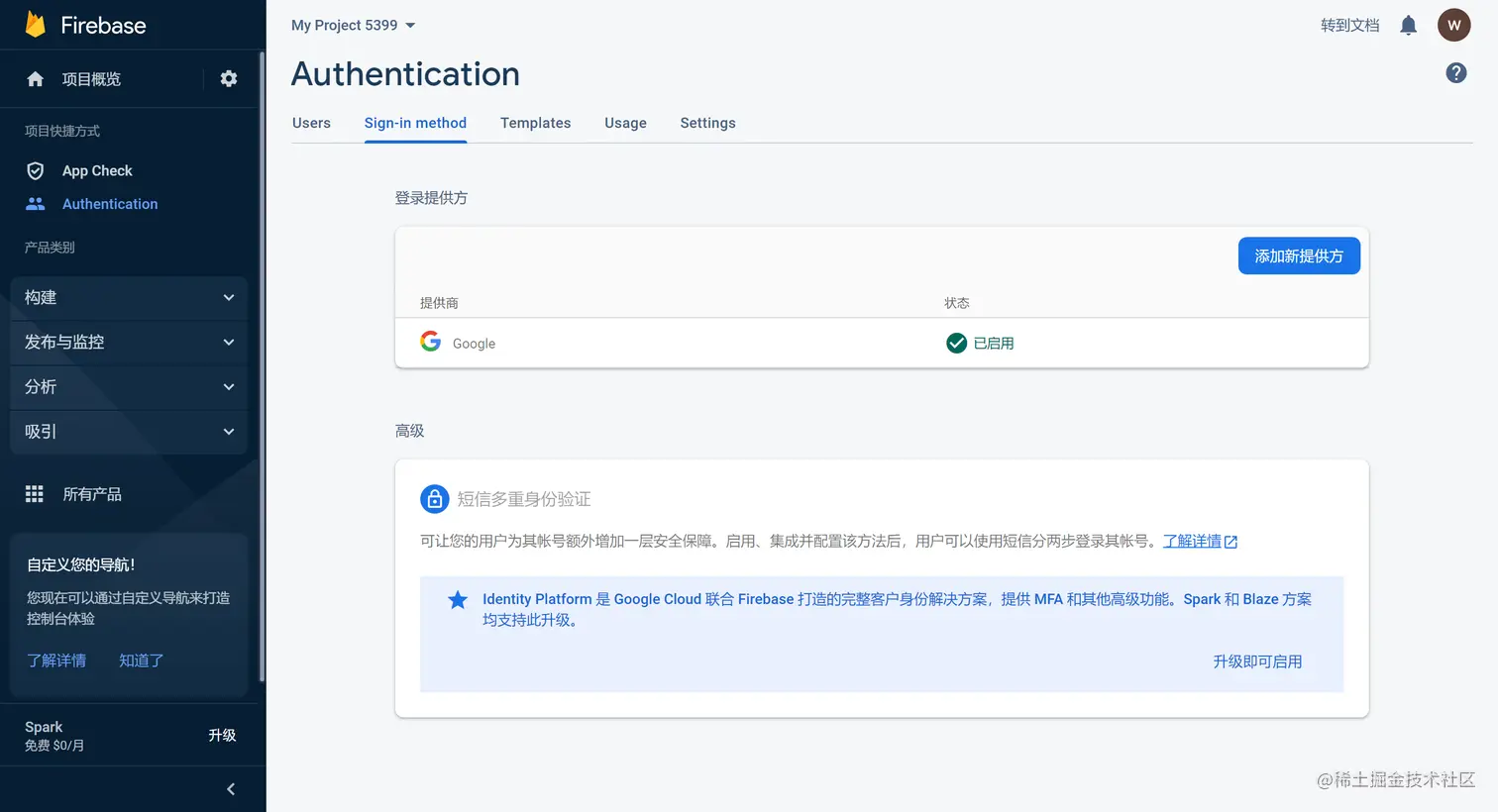The height and width of the screenshot is (812, 1498).
Task: Go to 项目概览 in the sidebar
Action: (x=91, y=79)
